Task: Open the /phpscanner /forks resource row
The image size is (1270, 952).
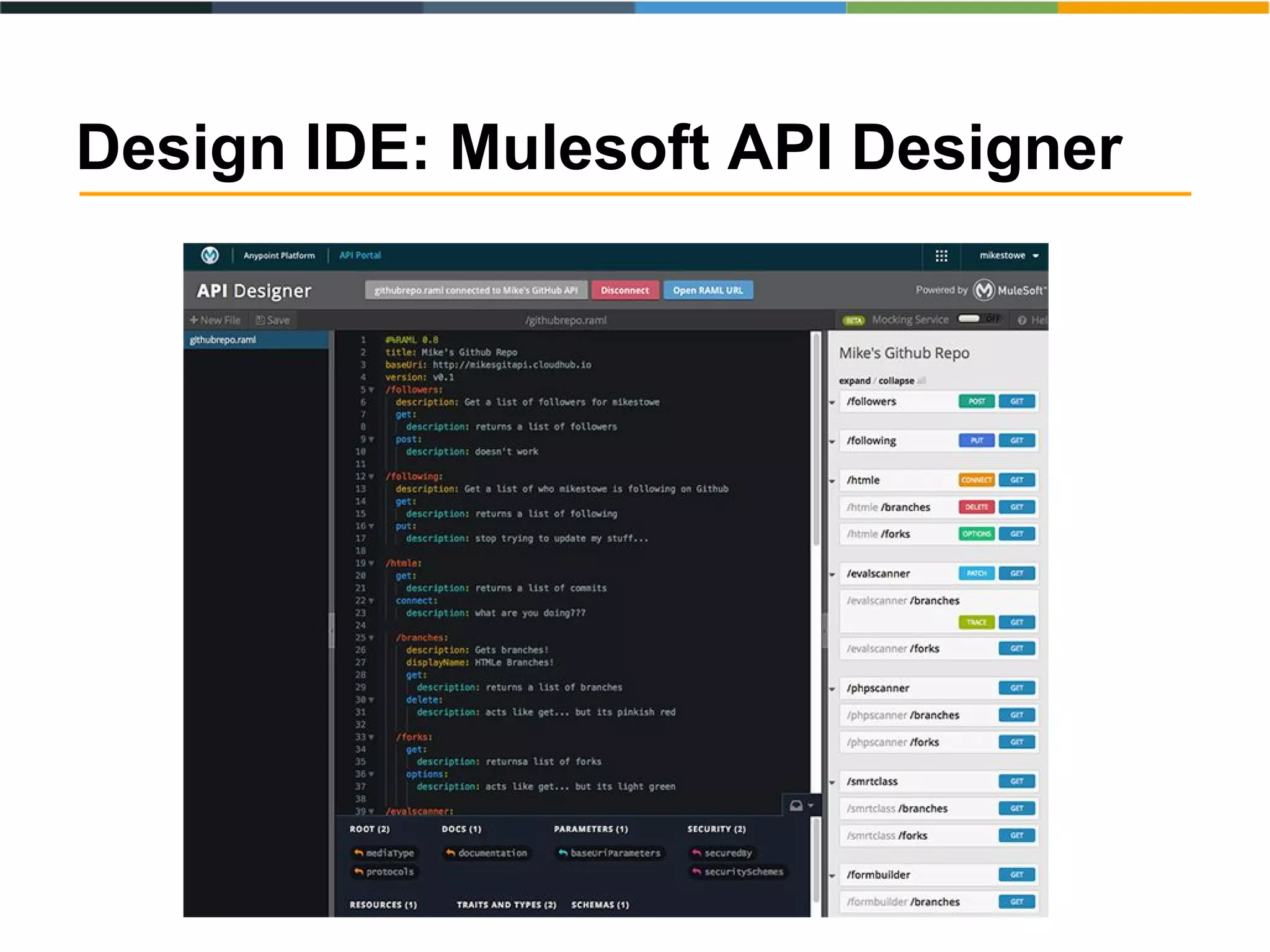Action: pos(938,742)
